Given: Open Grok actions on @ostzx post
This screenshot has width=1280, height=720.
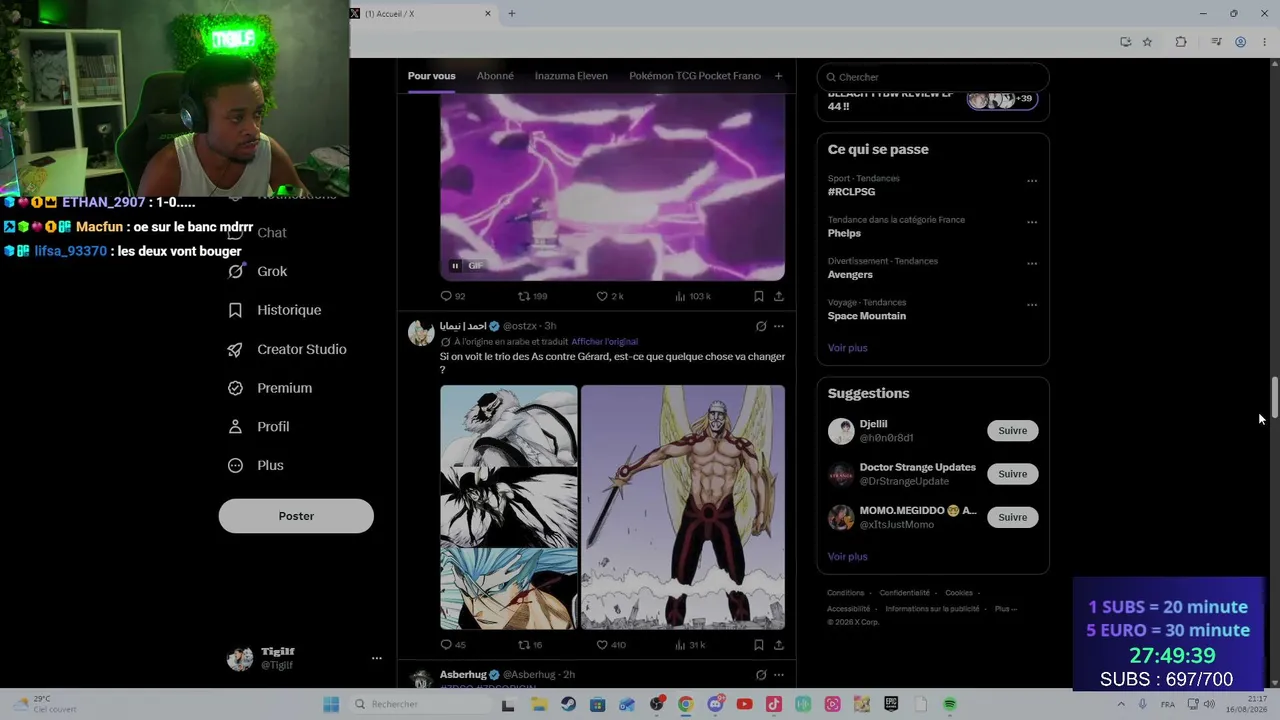Looking at the screenshot, I should (761, 326).
